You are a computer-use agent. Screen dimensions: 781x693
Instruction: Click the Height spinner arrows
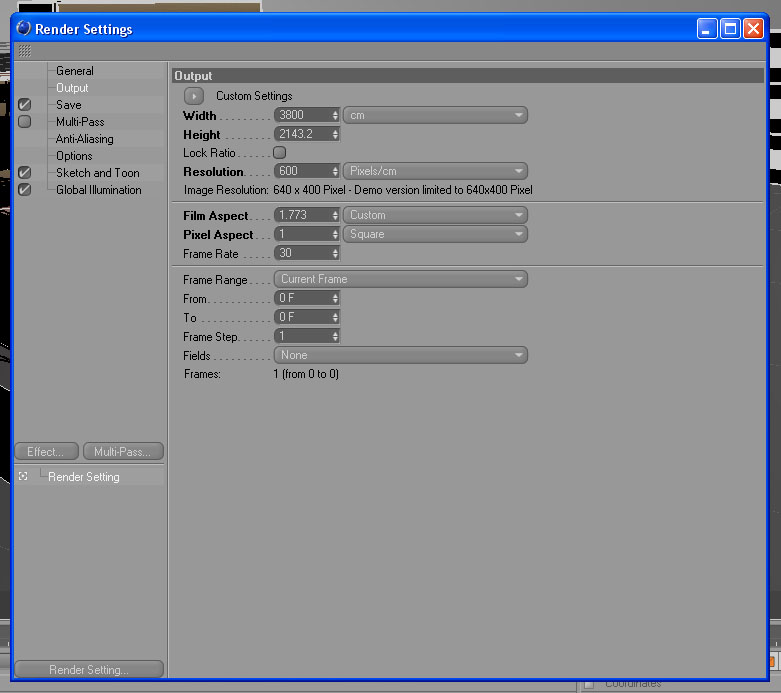point(335,134)
